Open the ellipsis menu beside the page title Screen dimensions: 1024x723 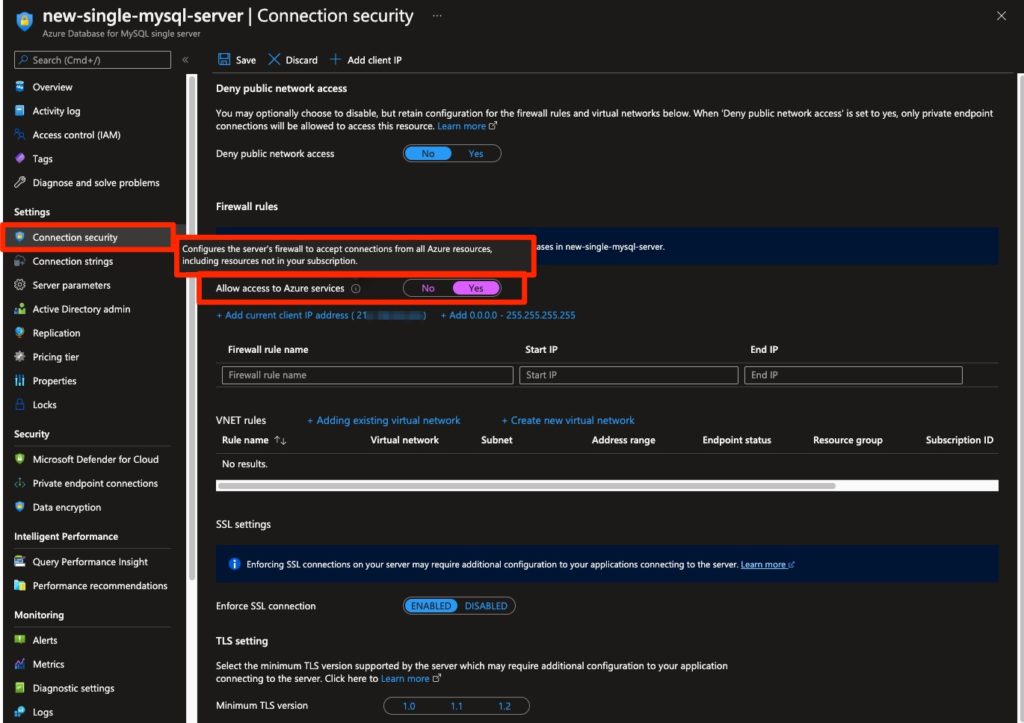pos(437,16)
